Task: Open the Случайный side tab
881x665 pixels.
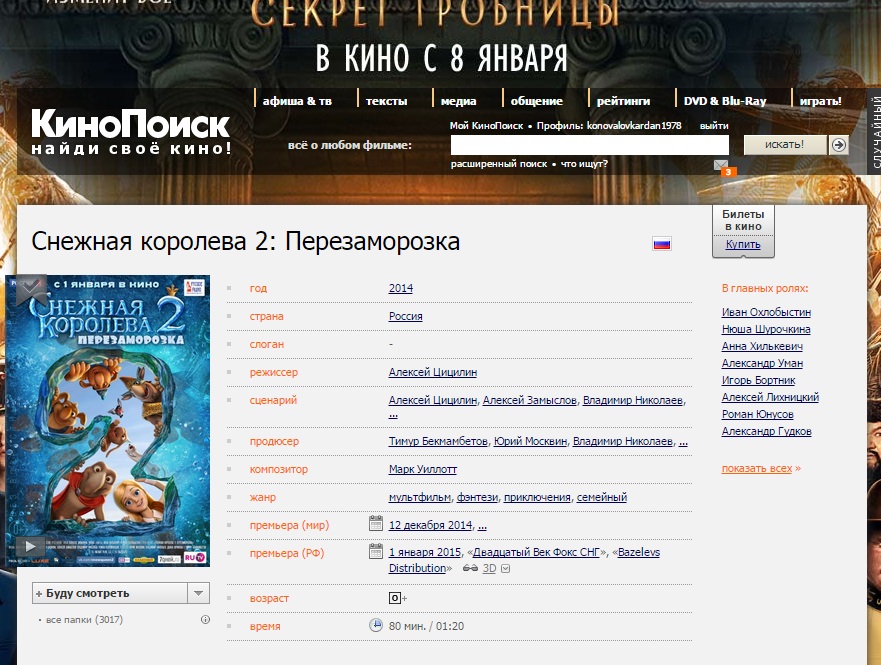Action: [874, 131]
